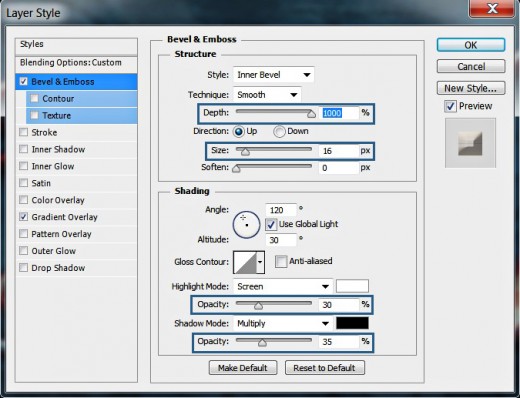Enable the Satin checkbox
Screen dimensions: 520x398
(23, 183)
